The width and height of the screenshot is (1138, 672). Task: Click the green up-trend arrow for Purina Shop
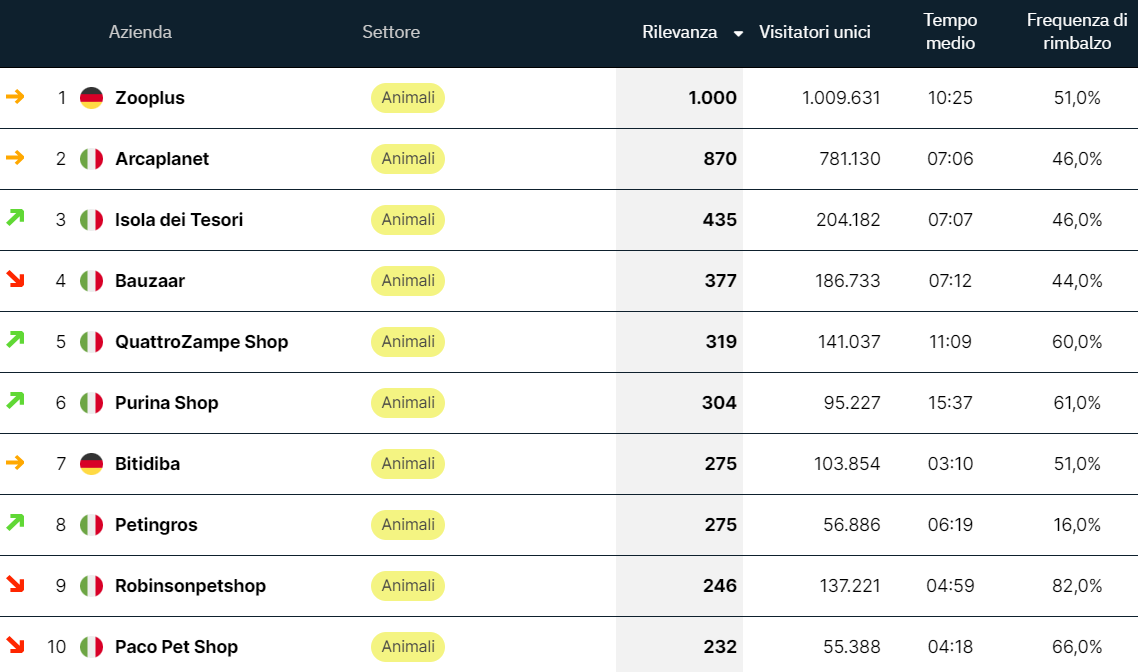tap(15, 400)
